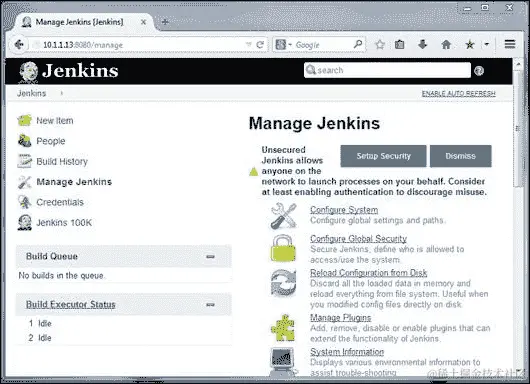Screen dimensions: 530x384
Task: Open the downloads arrow icon
Action: coord(423,44)
